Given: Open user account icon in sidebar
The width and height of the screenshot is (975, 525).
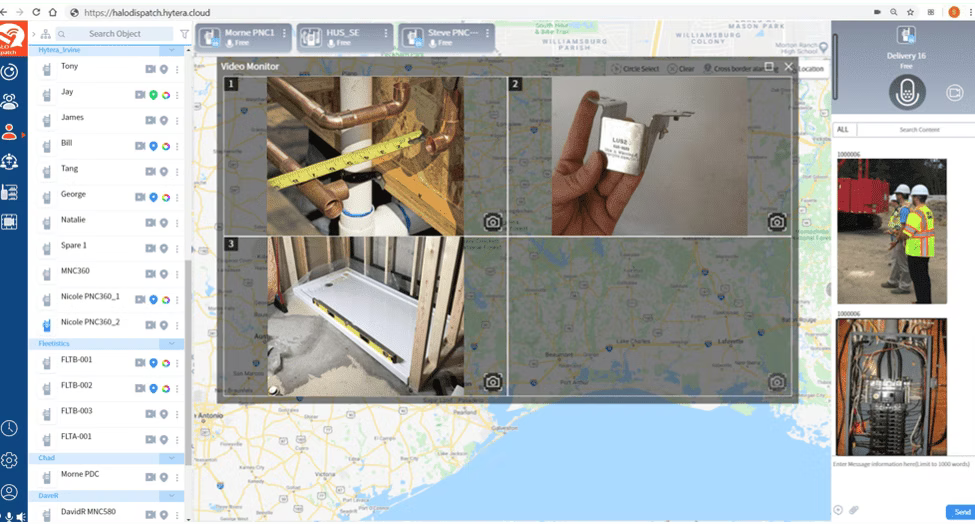Looking at the screenshot, I should (x=9, y=492).
